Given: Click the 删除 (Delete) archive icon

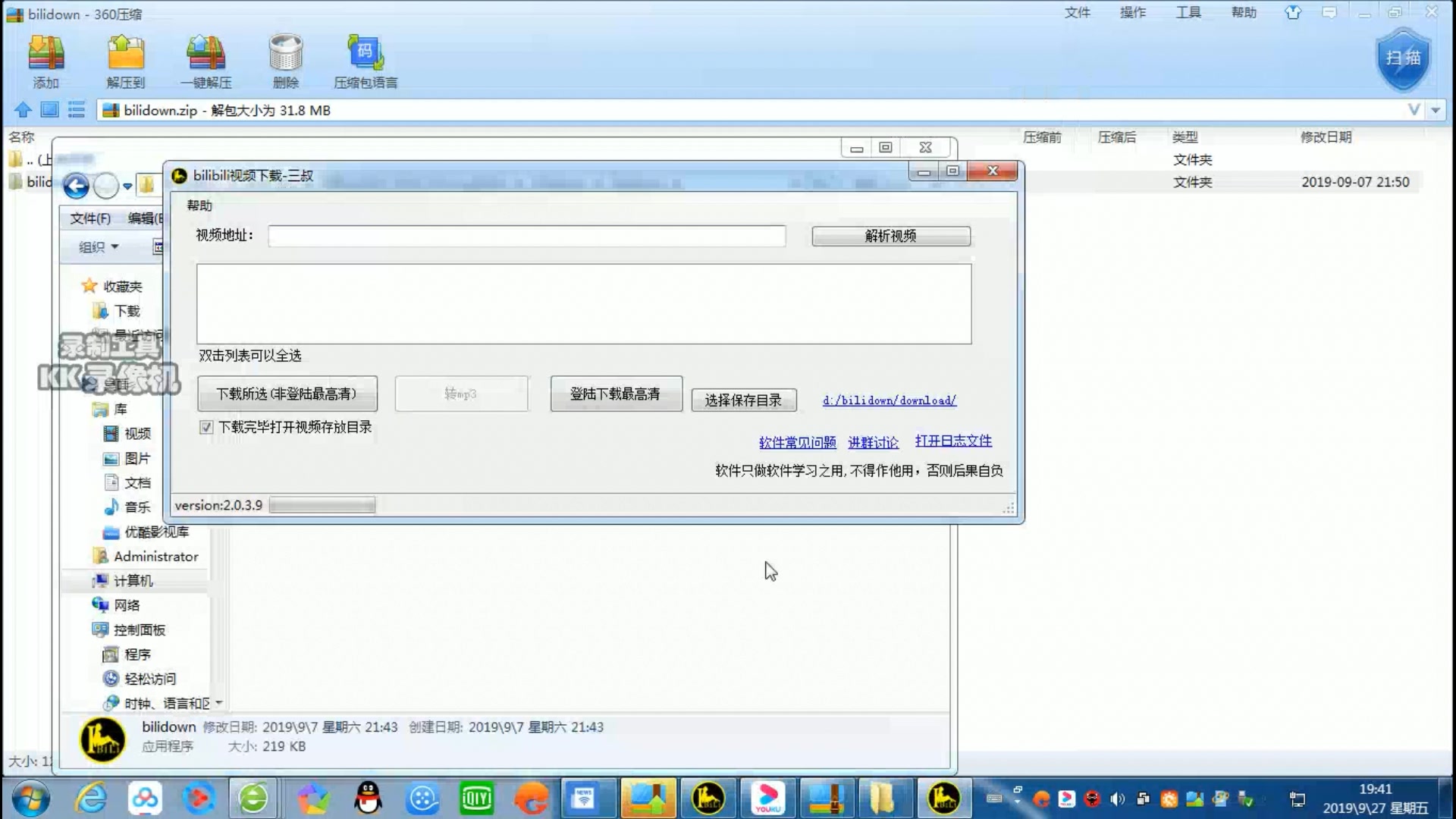Looking at the screenshot, I should 285,61.
